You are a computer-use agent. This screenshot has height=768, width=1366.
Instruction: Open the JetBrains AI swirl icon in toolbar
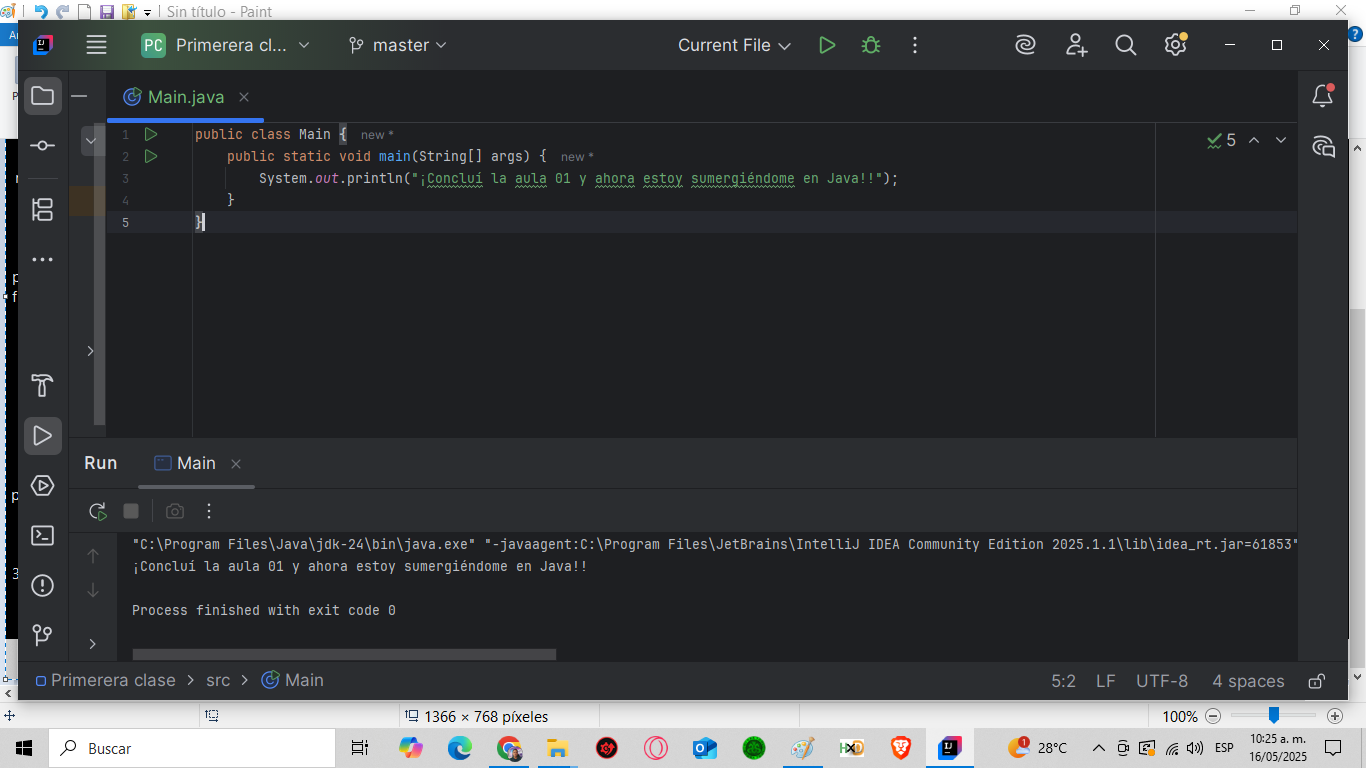pyautogui.click(x=1025, y=45)
